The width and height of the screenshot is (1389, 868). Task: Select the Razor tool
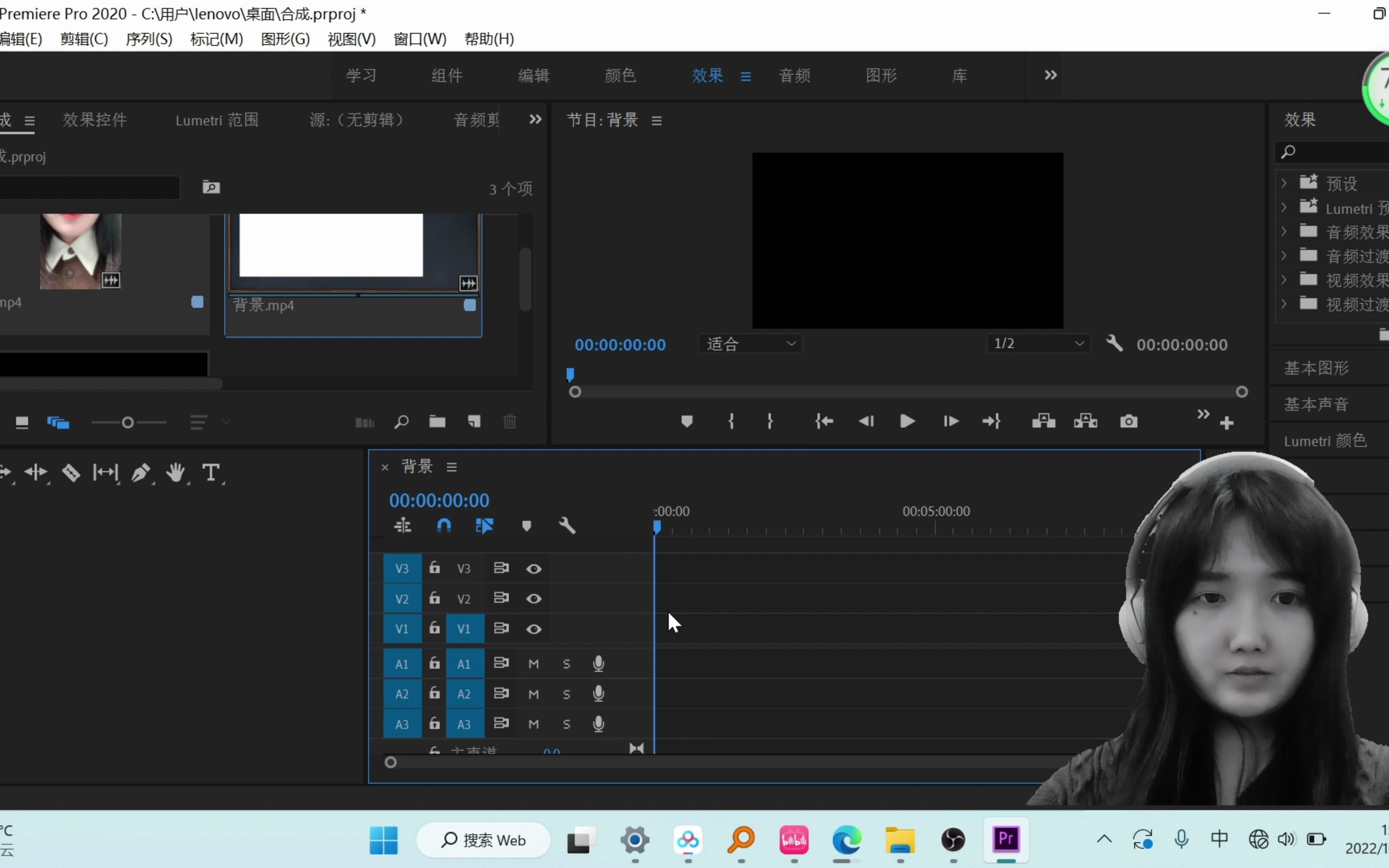pos(71,473)
